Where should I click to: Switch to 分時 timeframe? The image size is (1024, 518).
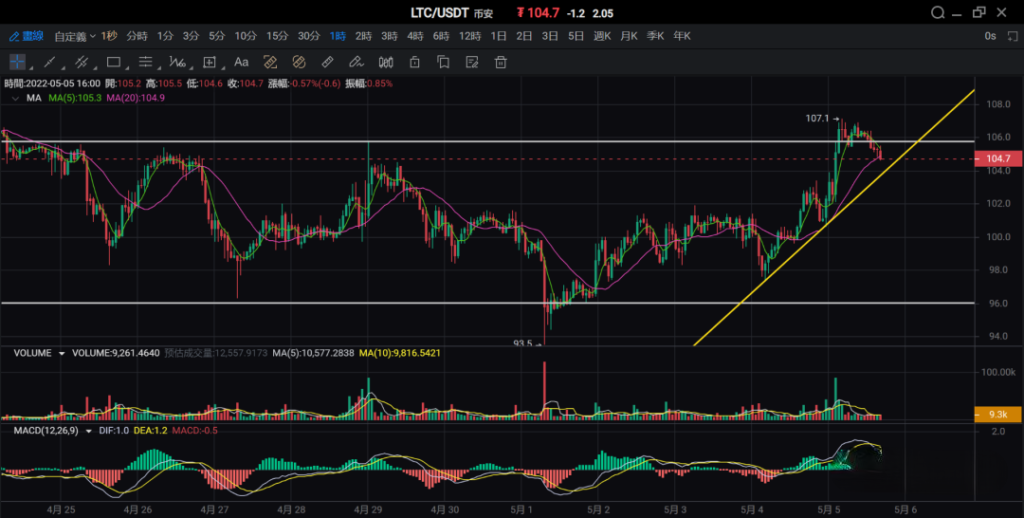[x=137, y=36]
